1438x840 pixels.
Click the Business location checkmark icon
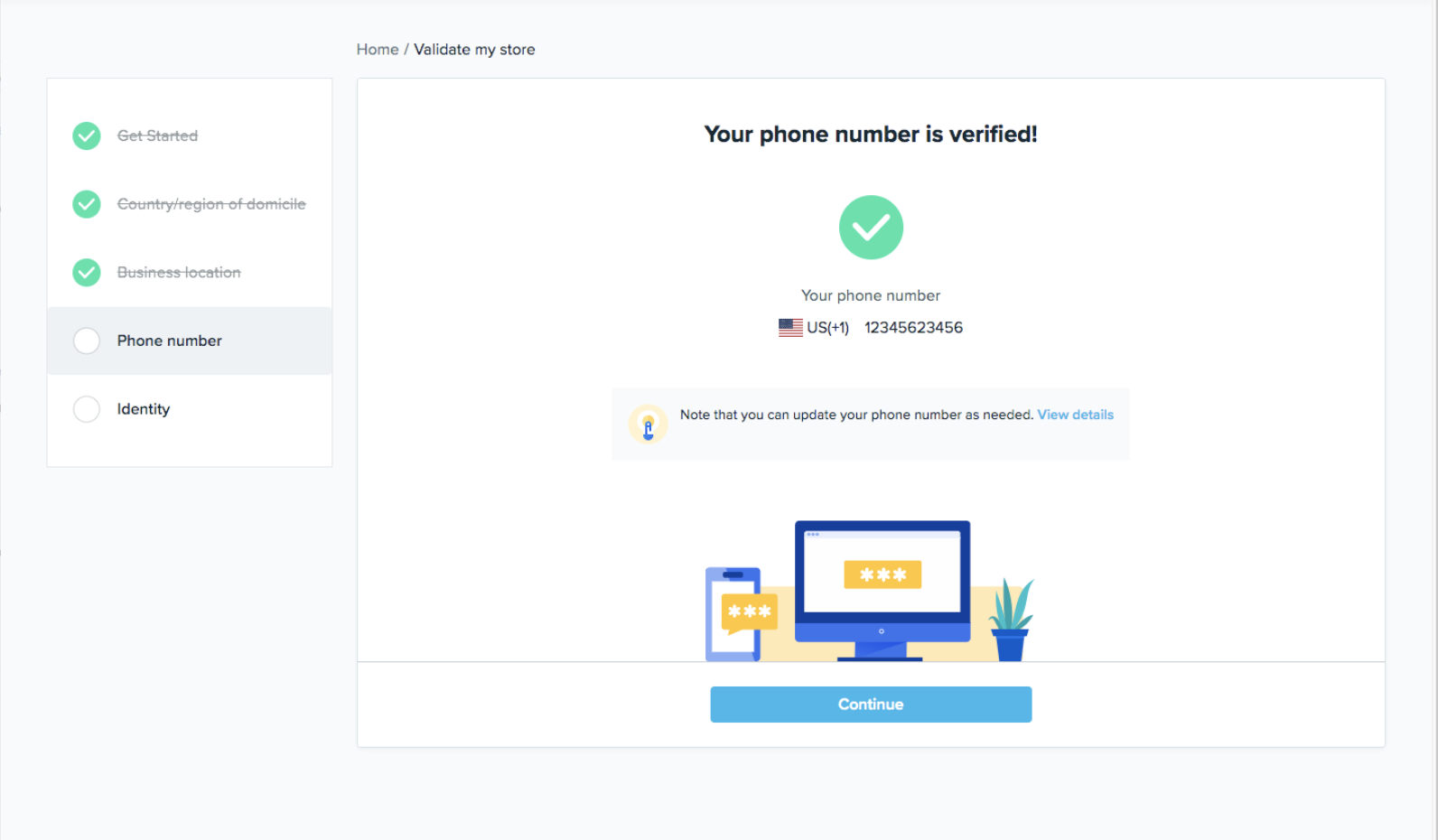[87, 272]
